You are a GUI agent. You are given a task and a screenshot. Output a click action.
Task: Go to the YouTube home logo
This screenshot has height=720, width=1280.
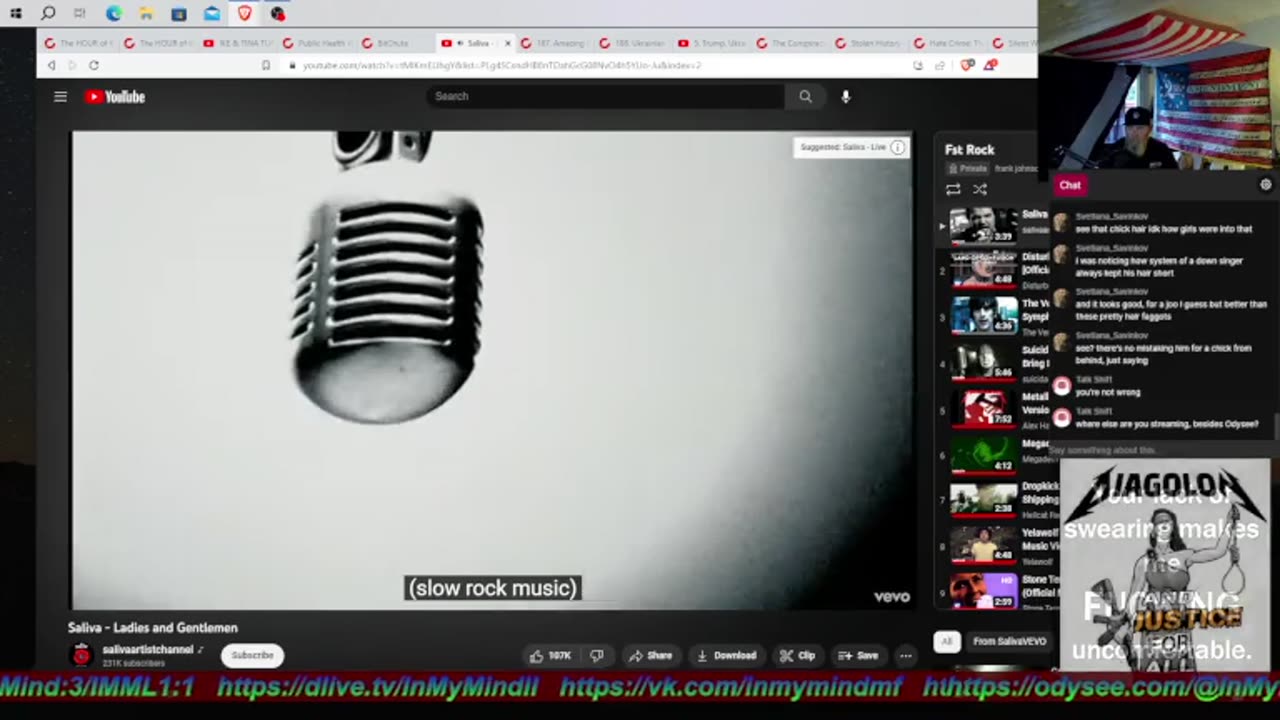click(115, 97)
